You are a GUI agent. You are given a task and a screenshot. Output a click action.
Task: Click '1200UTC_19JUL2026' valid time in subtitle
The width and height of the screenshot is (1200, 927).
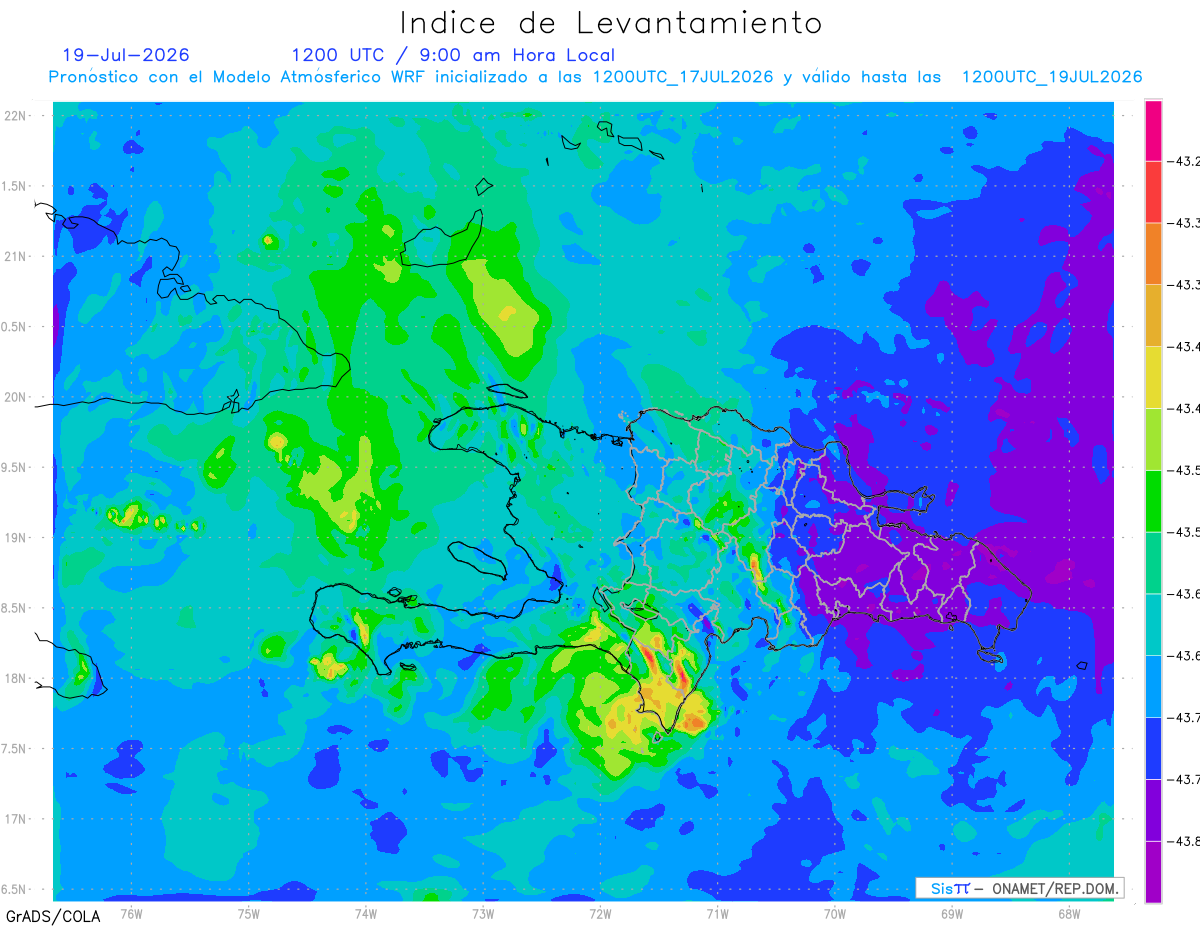(x=1051, y=77)
